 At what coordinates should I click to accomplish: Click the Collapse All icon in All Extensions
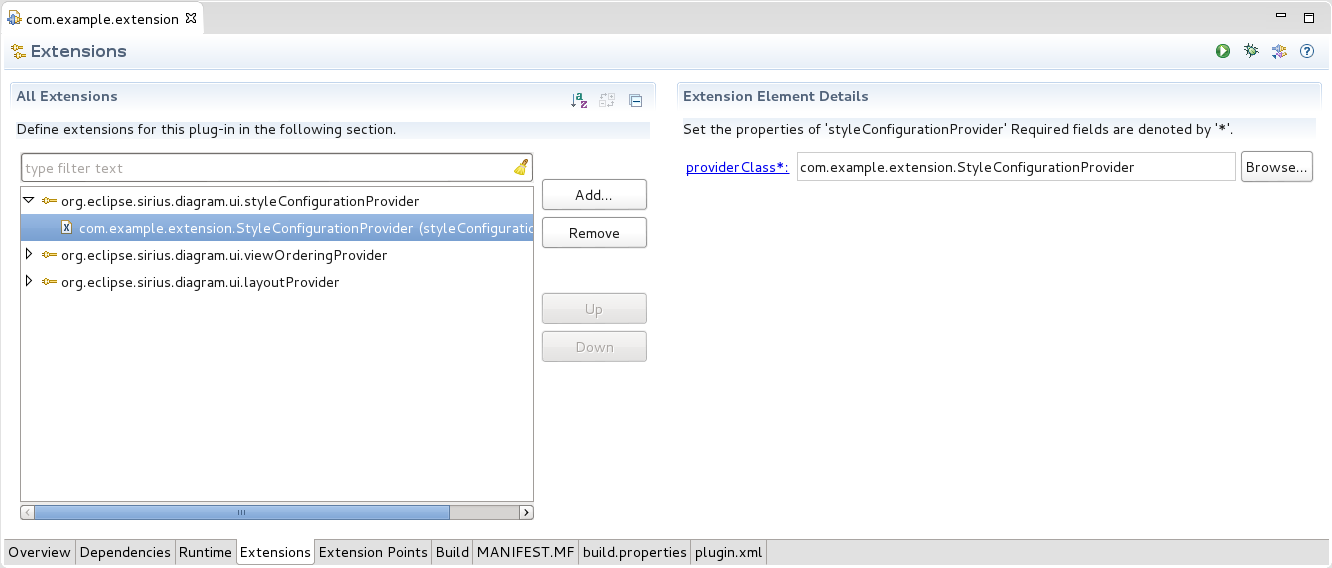(635, 99)
